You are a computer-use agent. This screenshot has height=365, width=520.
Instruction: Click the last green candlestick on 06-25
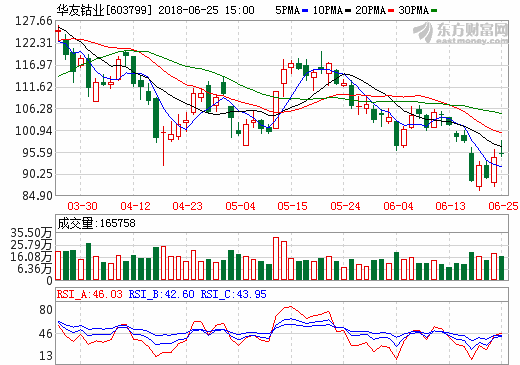click(x=501, y=148)
